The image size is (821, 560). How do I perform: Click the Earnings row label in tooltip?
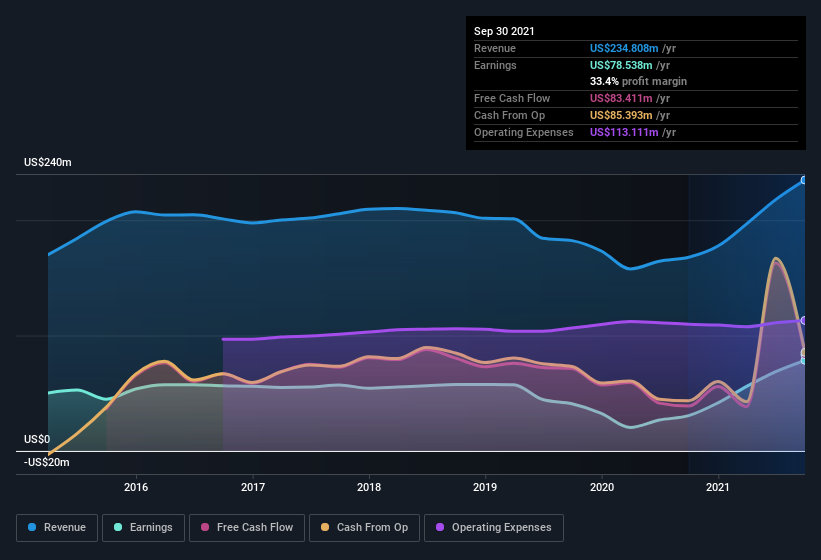(495, 65)
